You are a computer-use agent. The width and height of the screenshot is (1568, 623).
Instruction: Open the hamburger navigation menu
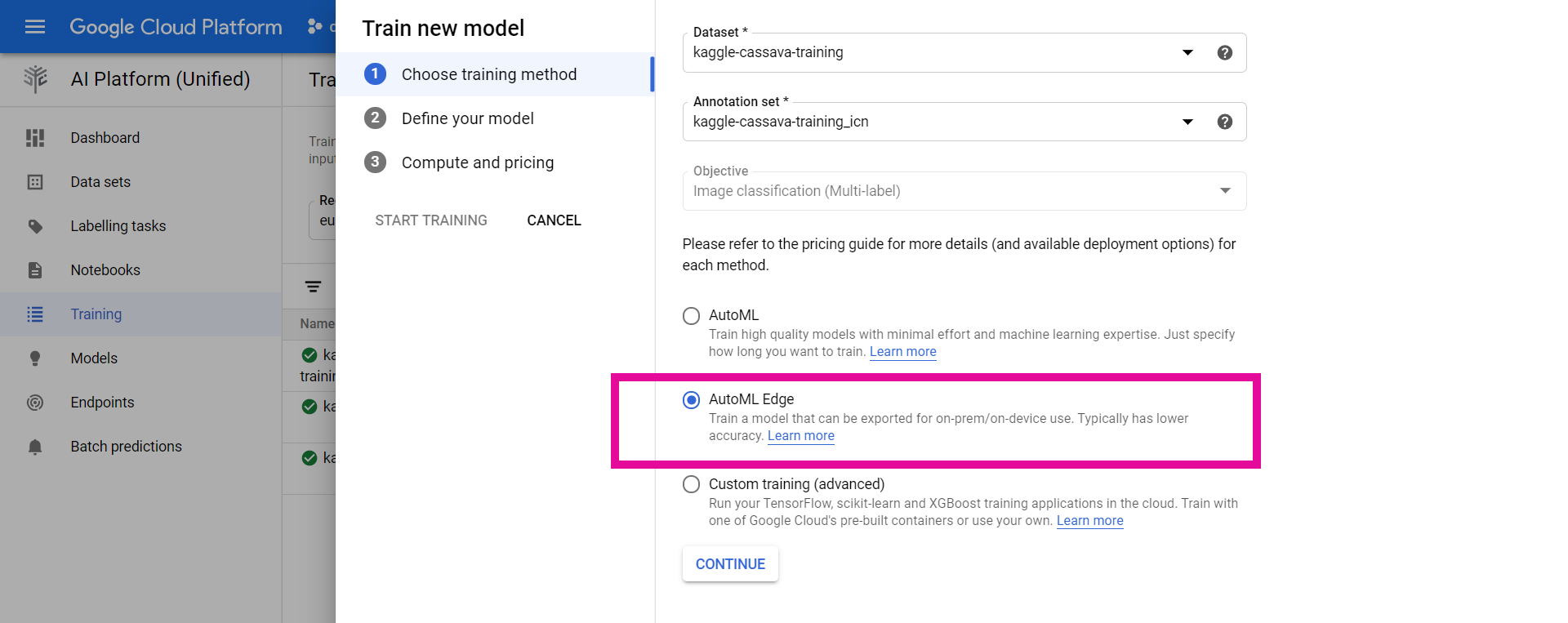35,27
